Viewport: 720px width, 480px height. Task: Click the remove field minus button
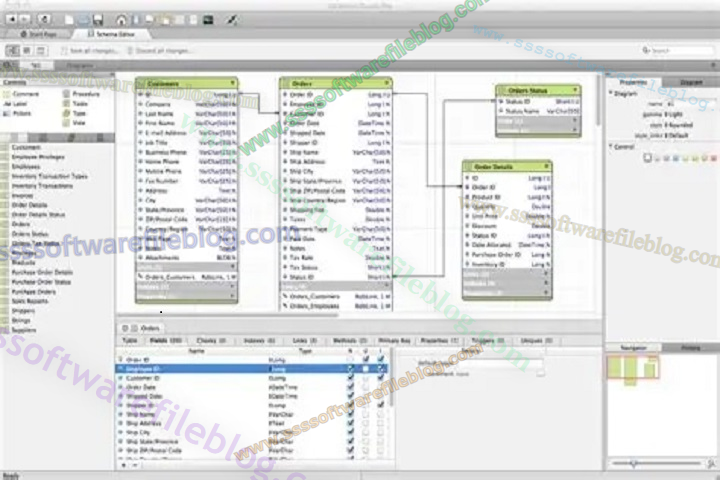(135, 465)
